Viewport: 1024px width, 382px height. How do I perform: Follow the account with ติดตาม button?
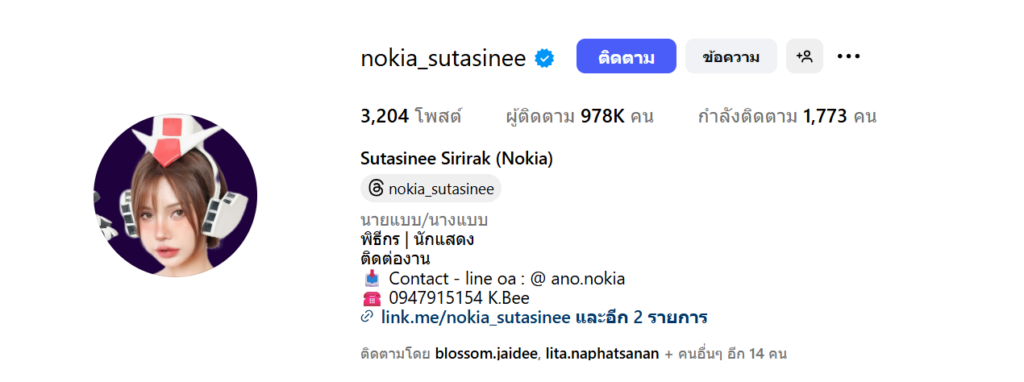point(626,56)
